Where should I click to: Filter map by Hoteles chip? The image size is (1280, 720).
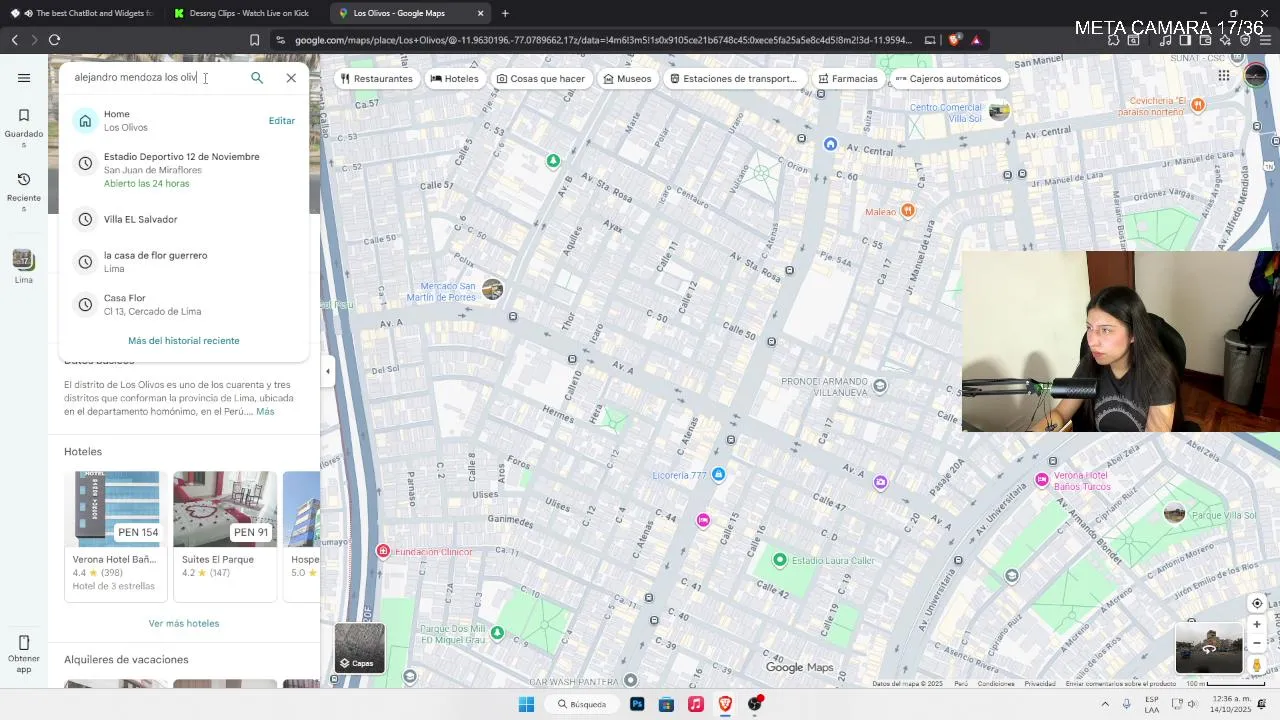(x=455, y=79)
